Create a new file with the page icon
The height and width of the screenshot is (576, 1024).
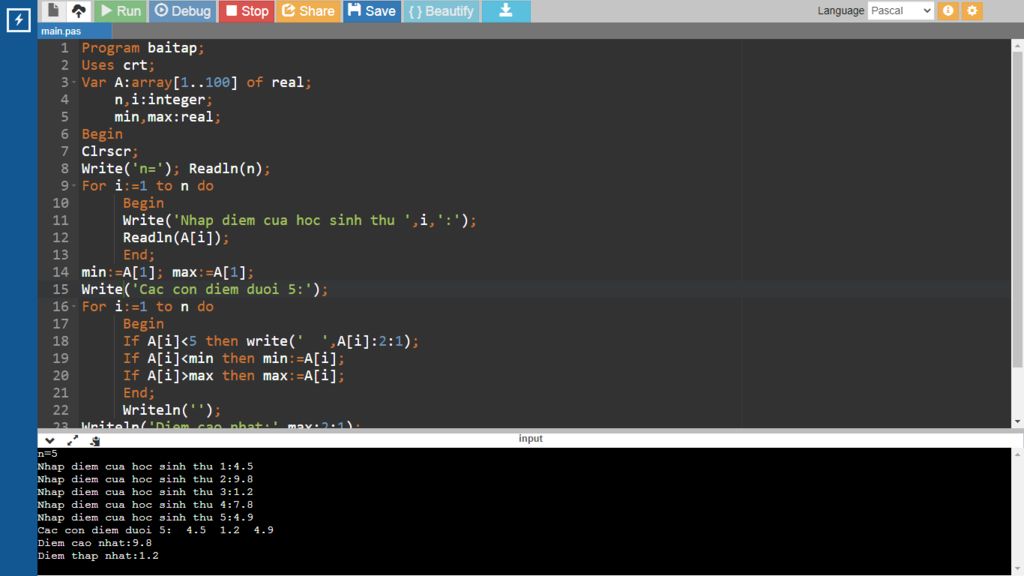click(x=54, y=10)
